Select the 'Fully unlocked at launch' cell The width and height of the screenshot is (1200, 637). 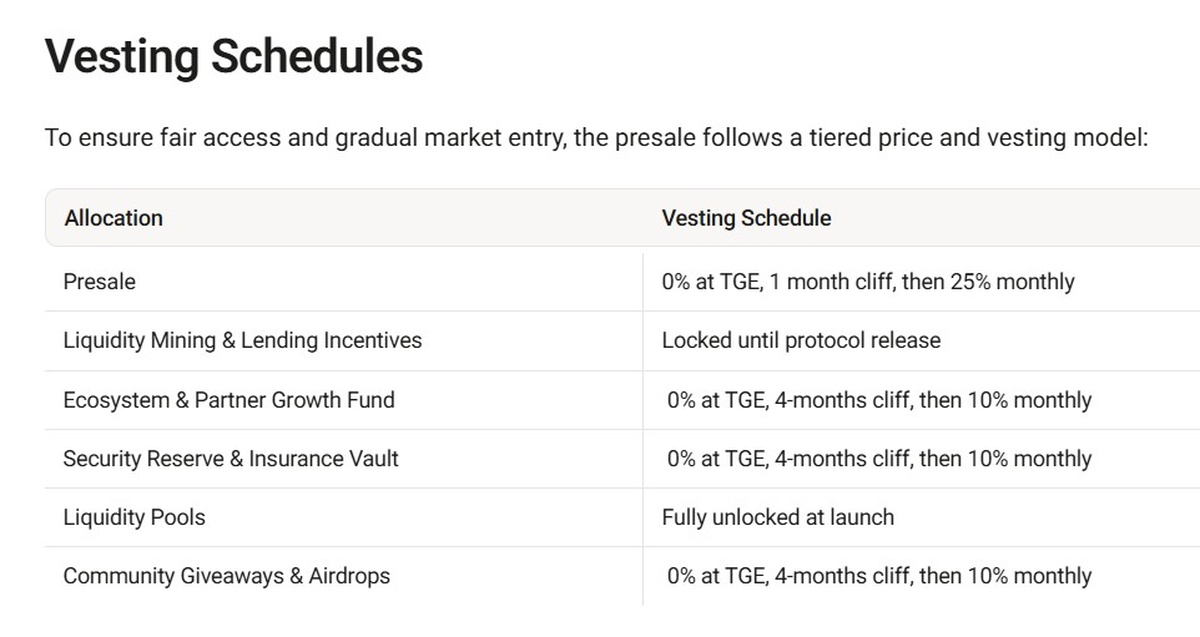[778, 517]
